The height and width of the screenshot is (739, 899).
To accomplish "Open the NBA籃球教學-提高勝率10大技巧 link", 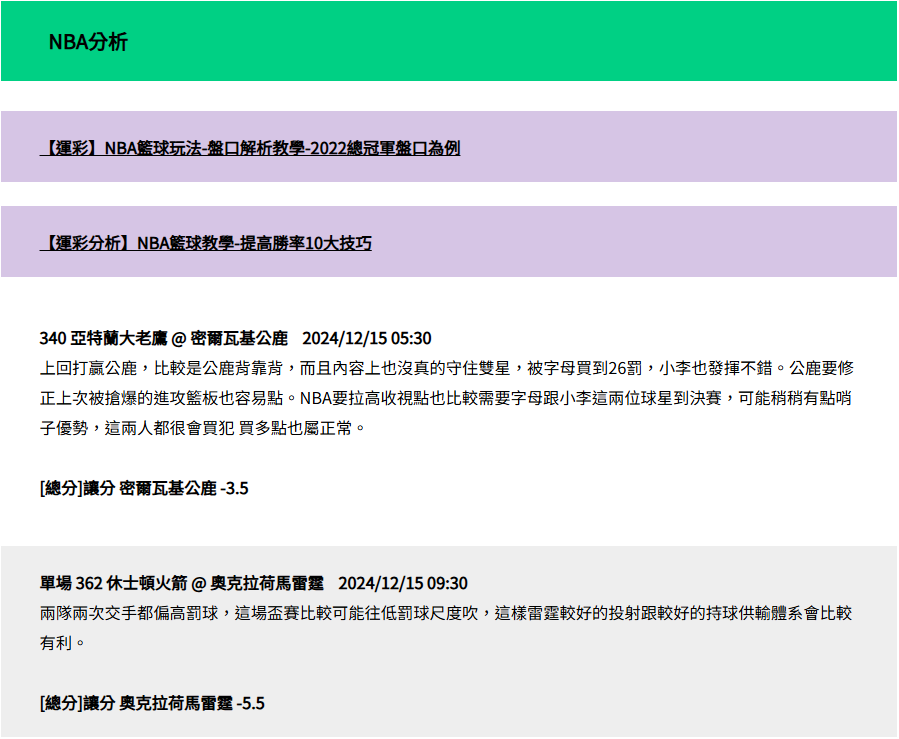I will tap(205, 243).
